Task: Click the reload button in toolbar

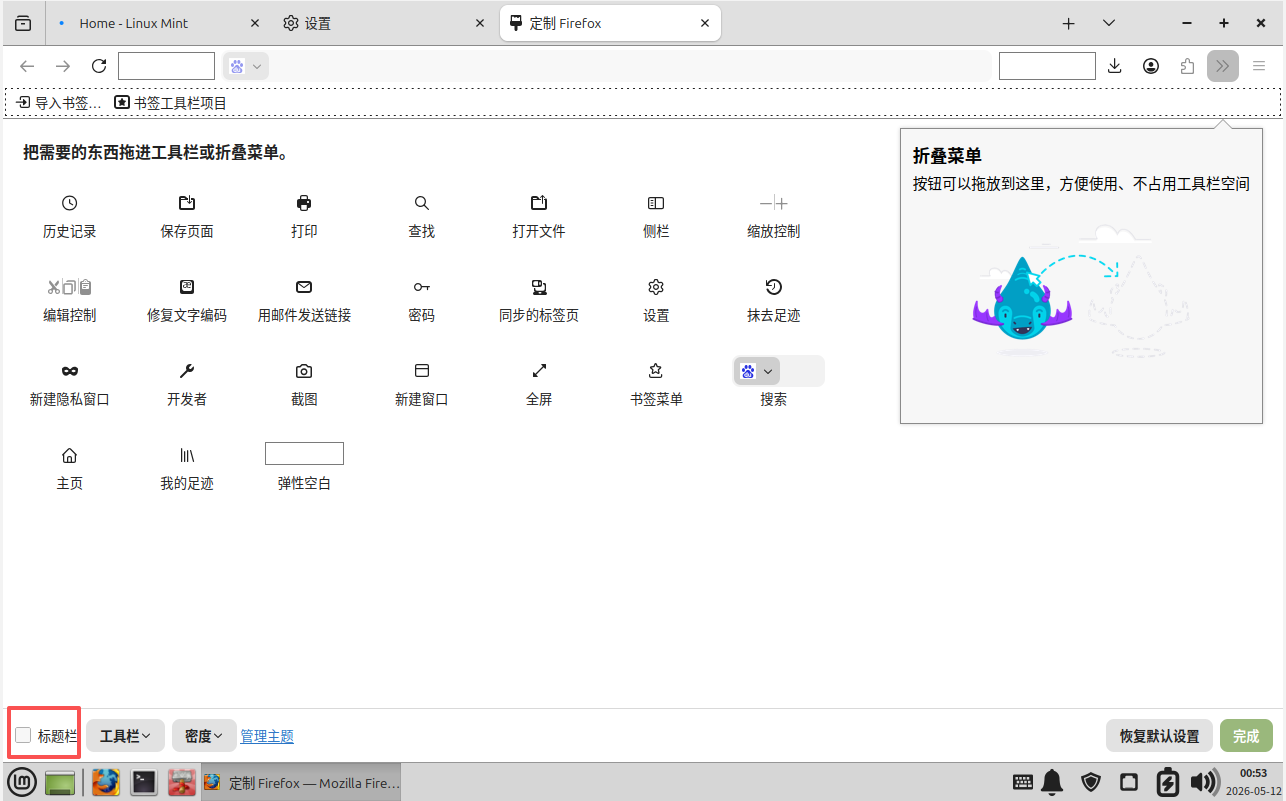Action: pos(99,66)
